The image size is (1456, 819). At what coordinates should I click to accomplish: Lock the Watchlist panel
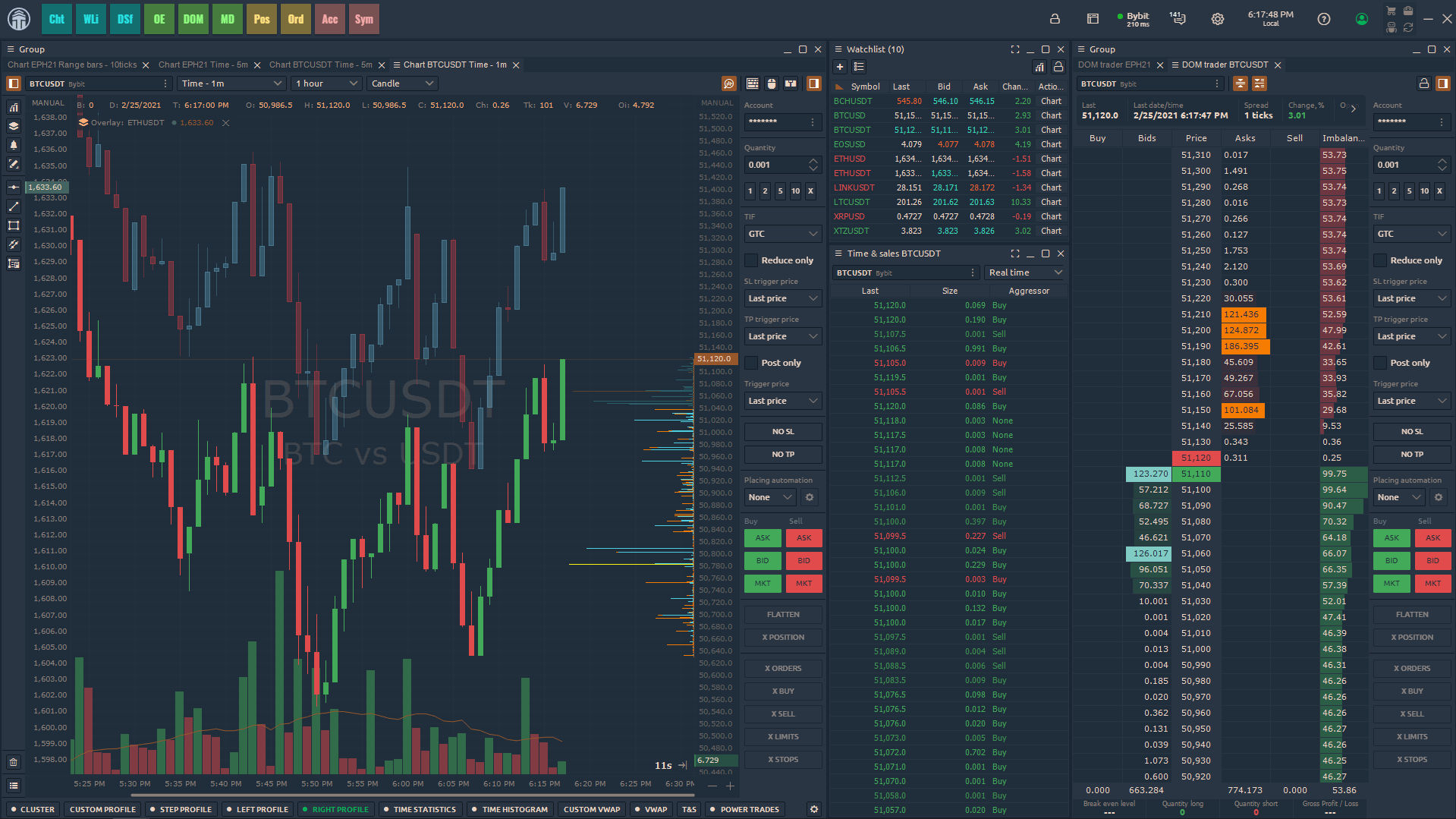pyautogui.click(x=1058, y=67)
